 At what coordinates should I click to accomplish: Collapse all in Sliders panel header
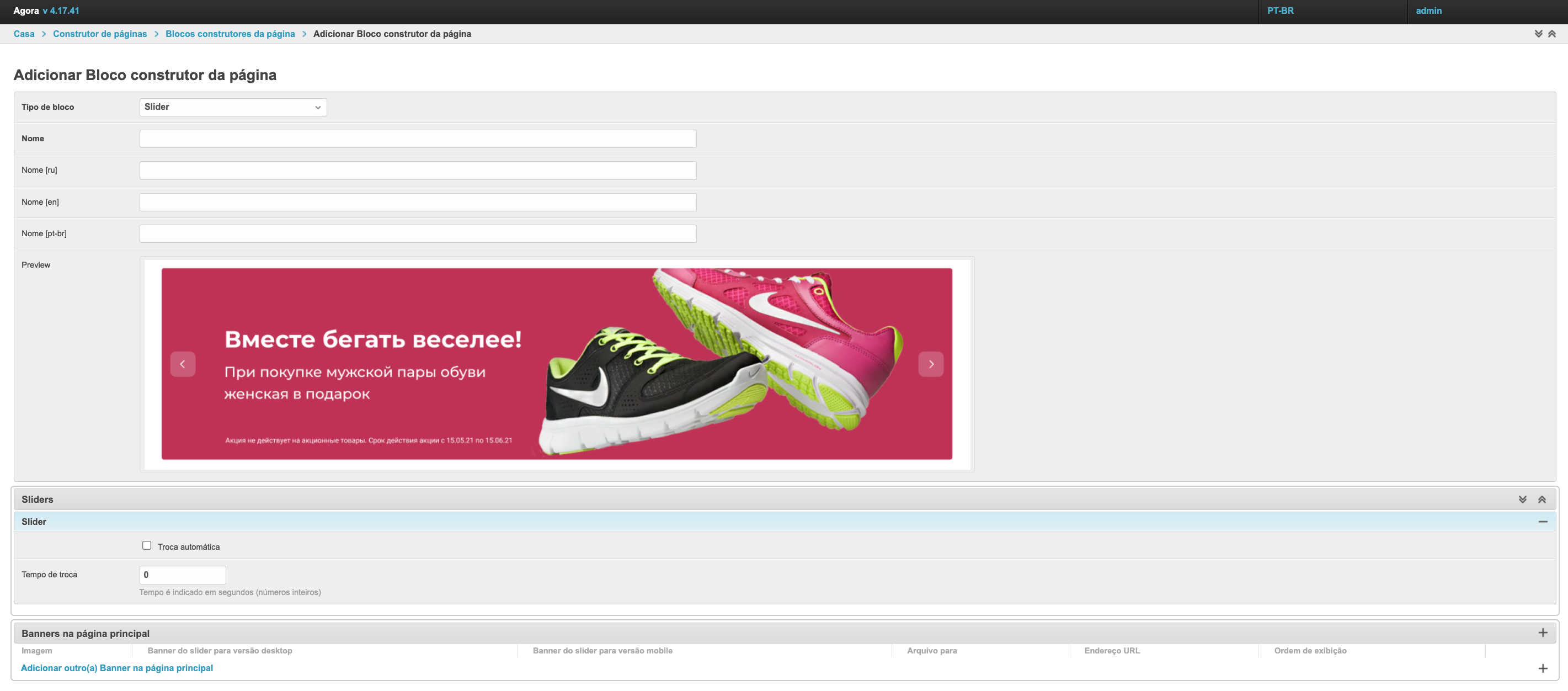[1542, 499]
